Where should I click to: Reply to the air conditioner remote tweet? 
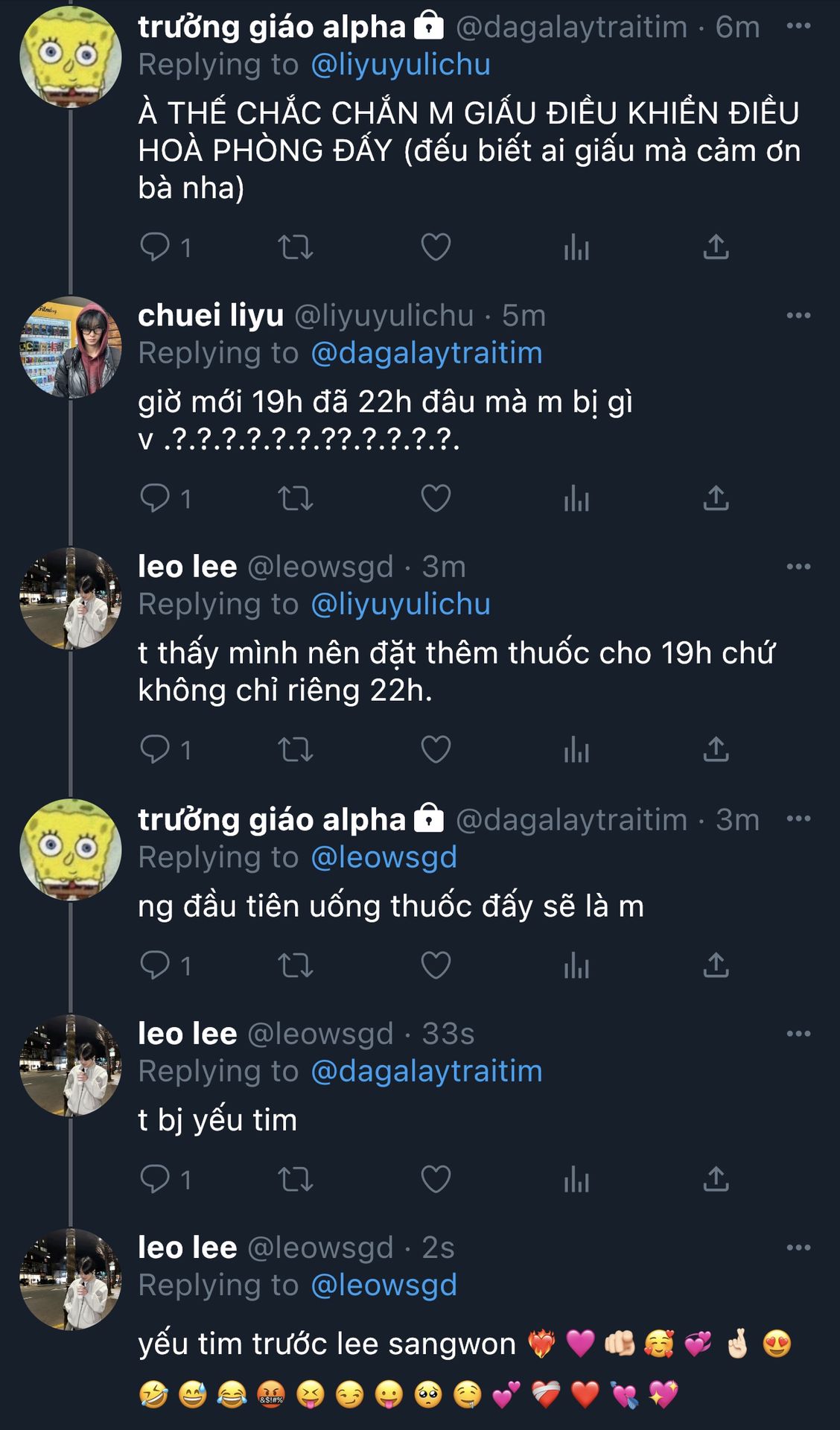(x=155, y=247)
